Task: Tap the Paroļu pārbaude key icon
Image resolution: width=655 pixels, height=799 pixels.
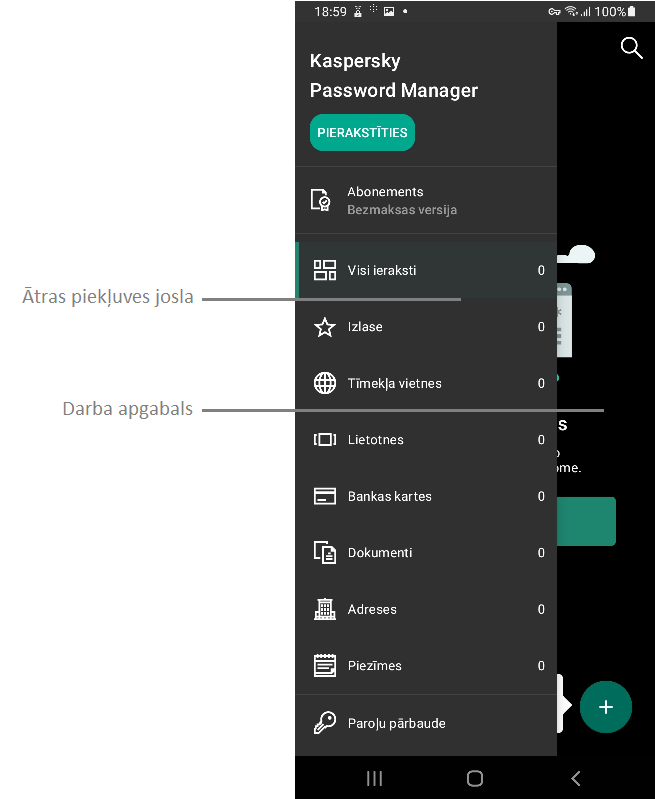Action: [x=325, y=723]
